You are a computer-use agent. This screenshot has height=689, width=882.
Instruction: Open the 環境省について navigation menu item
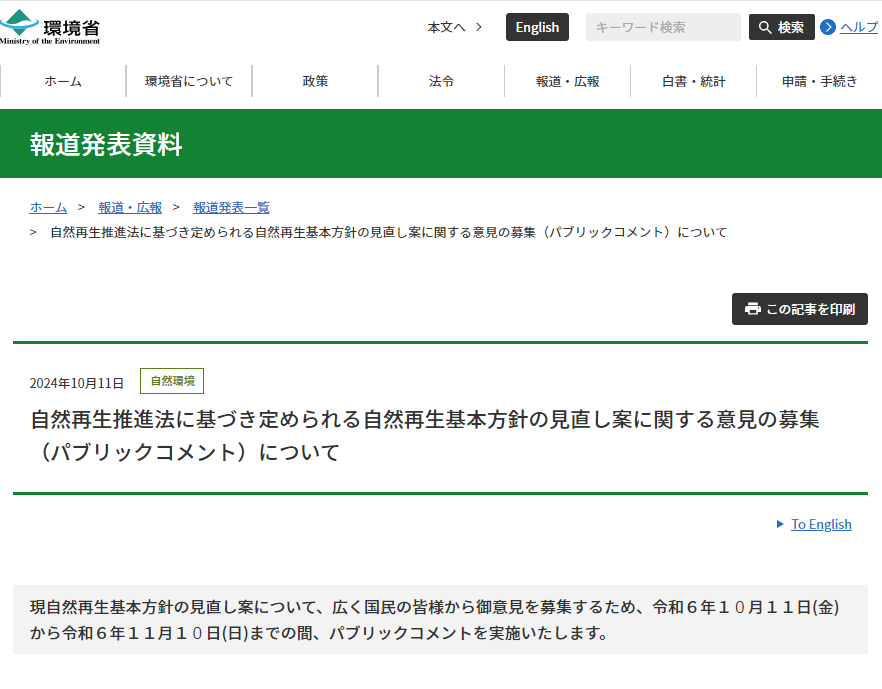(x=188, y=81)
